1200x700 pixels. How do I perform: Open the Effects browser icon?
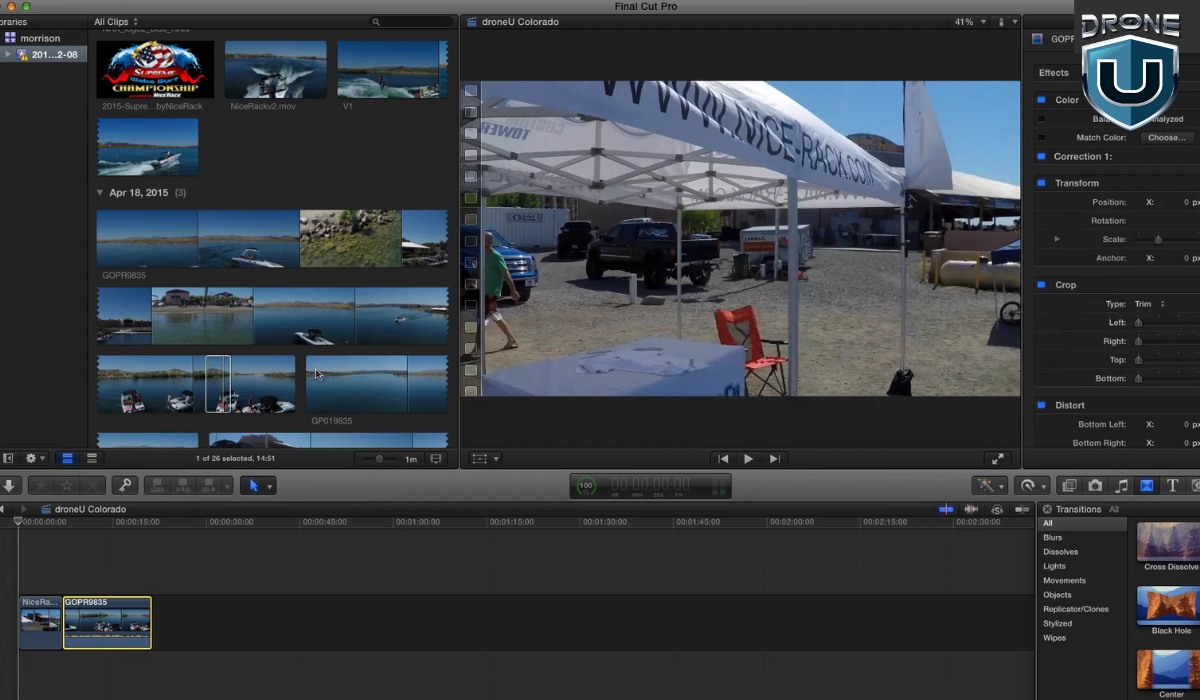pyautogui.click(x=1069, y=486)
